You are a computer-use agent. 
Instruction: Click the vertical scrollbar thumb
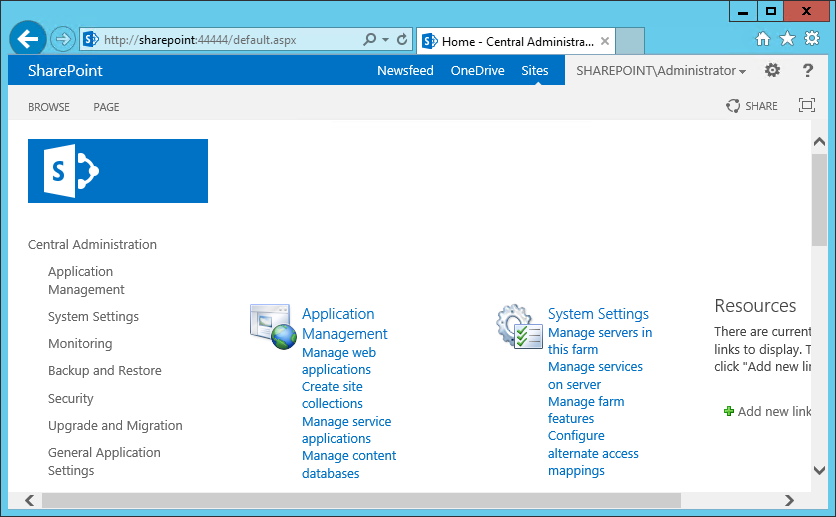coord(819,200)
